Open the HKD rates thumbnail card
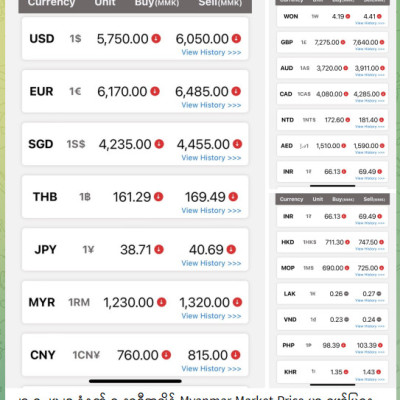 pos(332,242)
